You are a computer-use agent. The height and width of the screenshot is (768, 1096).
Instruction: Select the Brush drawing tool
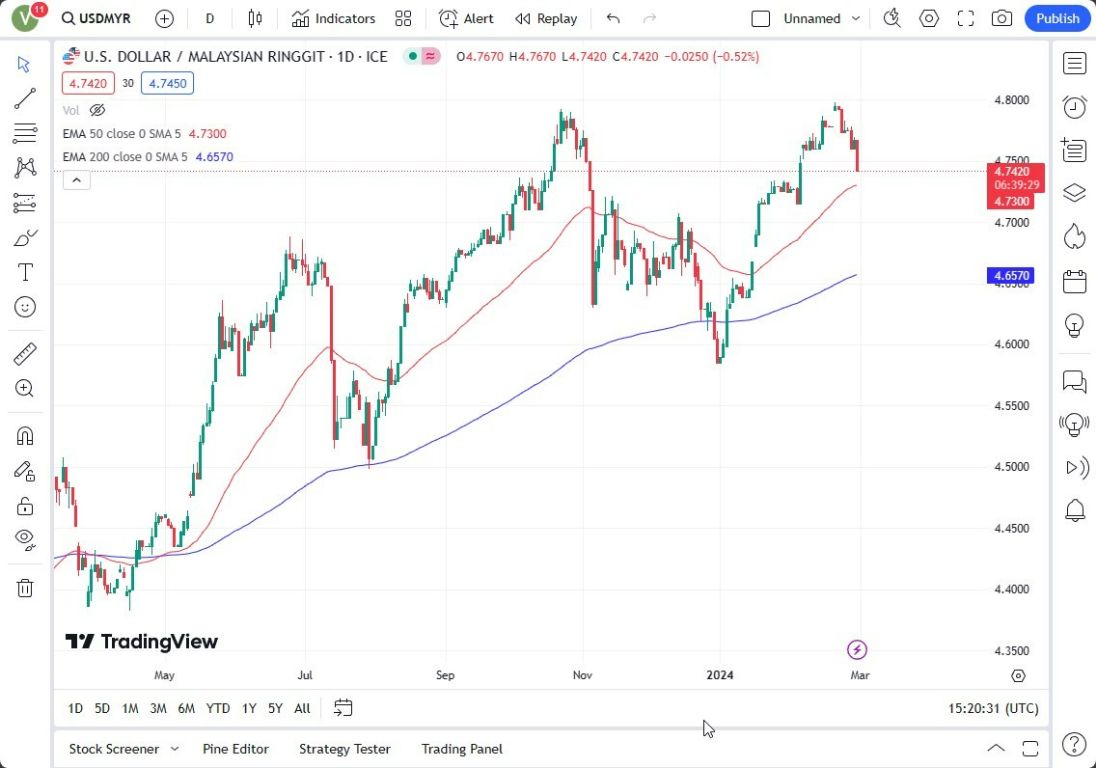point(25,237)
